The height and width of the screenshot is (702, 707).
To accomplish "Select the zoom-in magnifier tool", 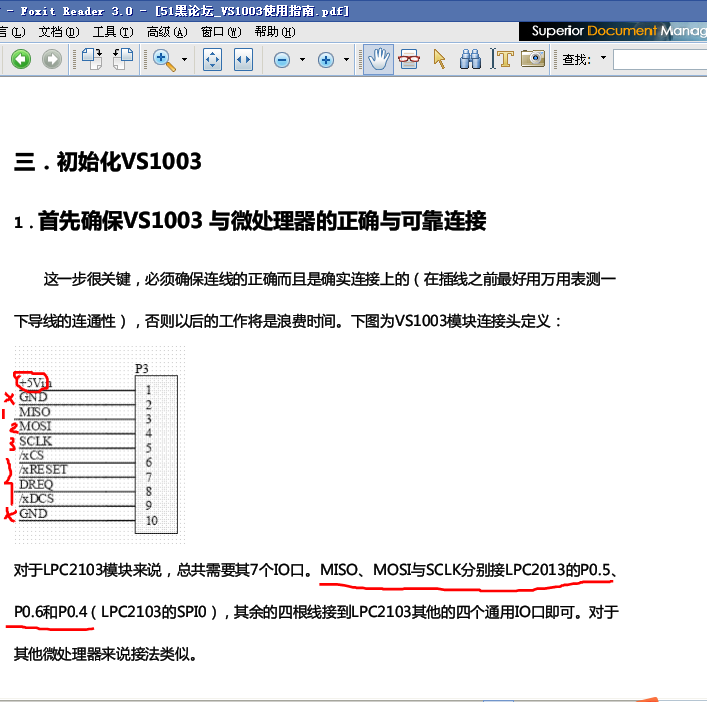I will click(164, 60).
